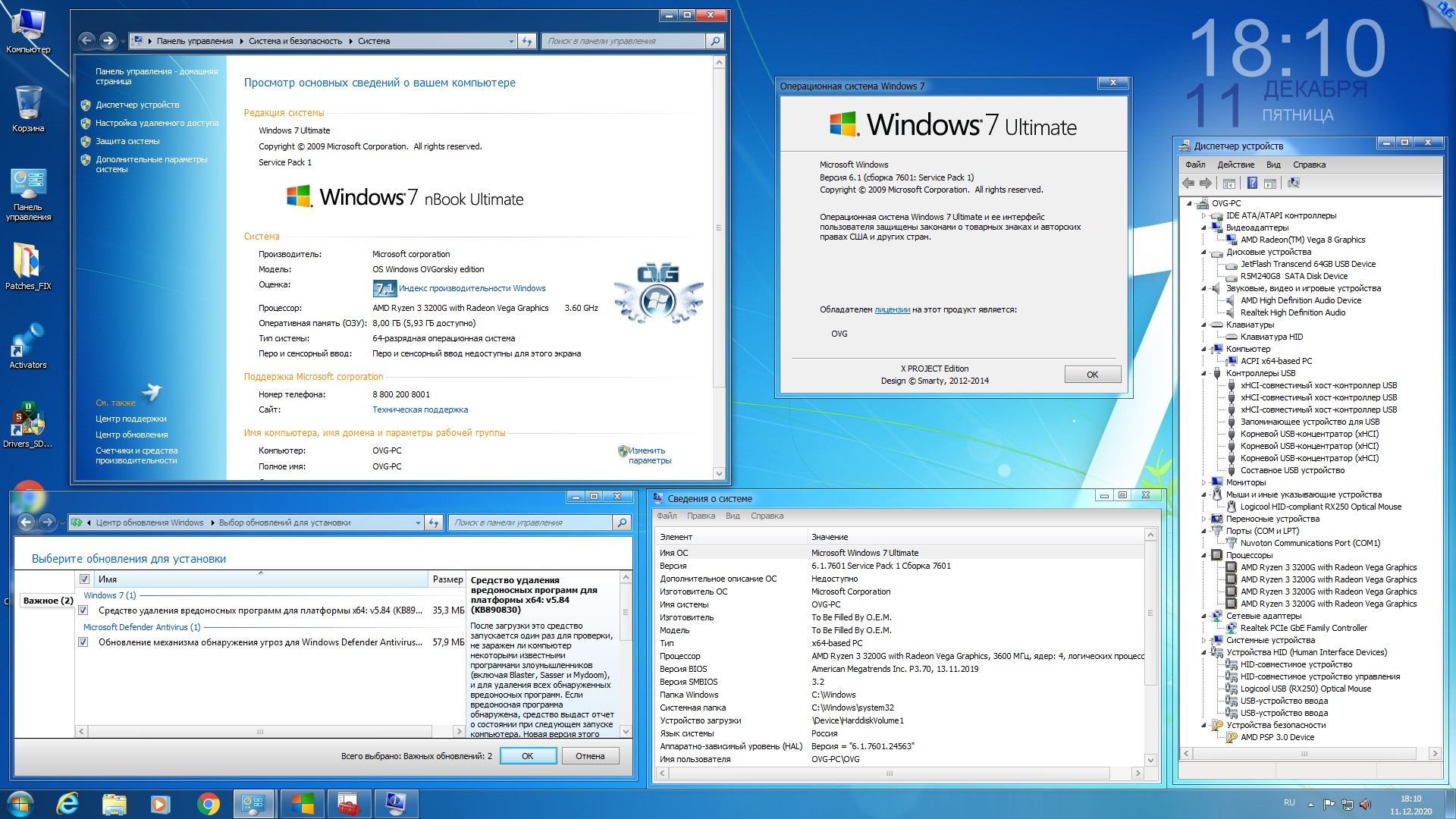Image resolution: width=1456 pixels, height=819 pixels.
Task: Toggle the select-all checkbox beside Имя header
Action: pos(84,579)
